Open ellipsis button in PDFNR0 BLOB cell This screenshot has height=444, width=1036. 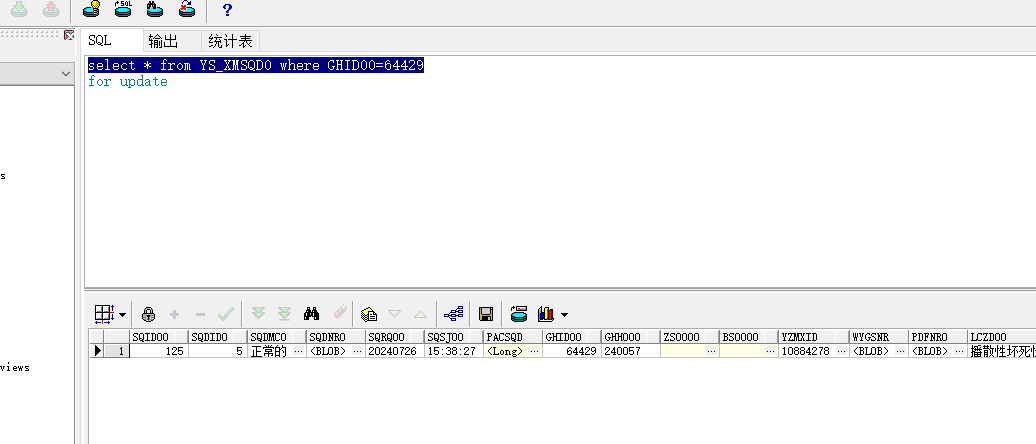coord(960,351)
